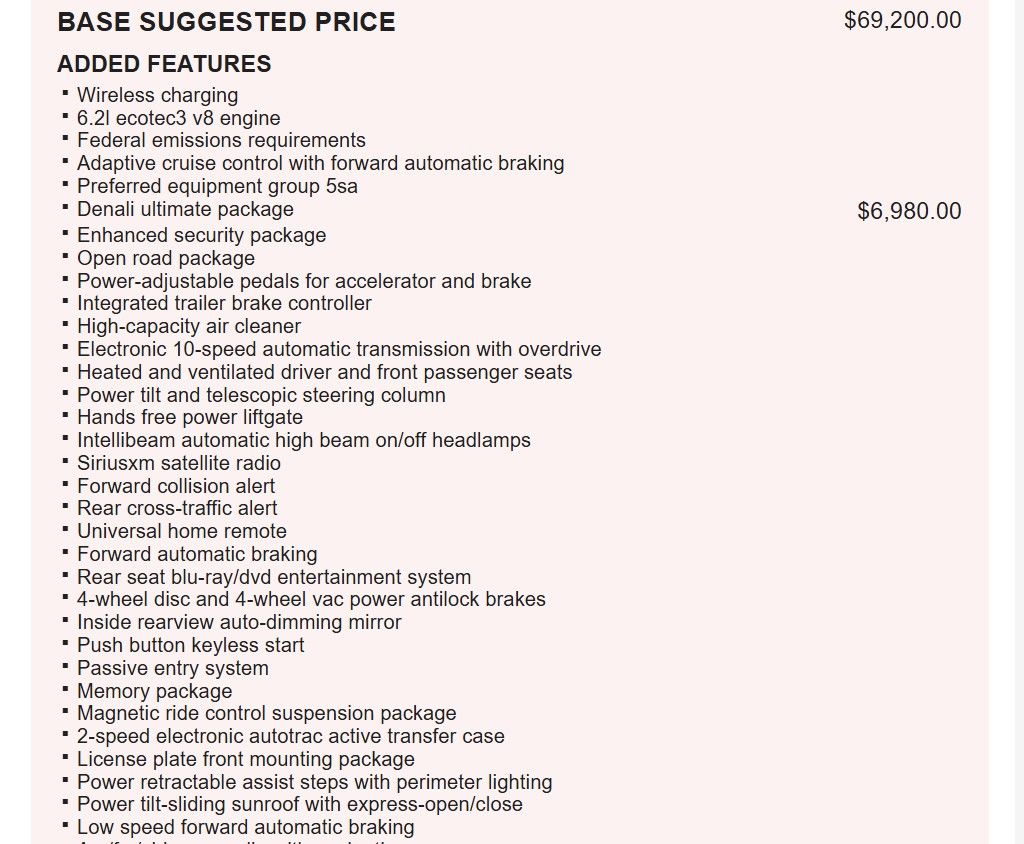Click the ADDED FEATURES heading
The width and height of the screenshot is (1024, 844).
pyautogui.click(x=164, y=64)
